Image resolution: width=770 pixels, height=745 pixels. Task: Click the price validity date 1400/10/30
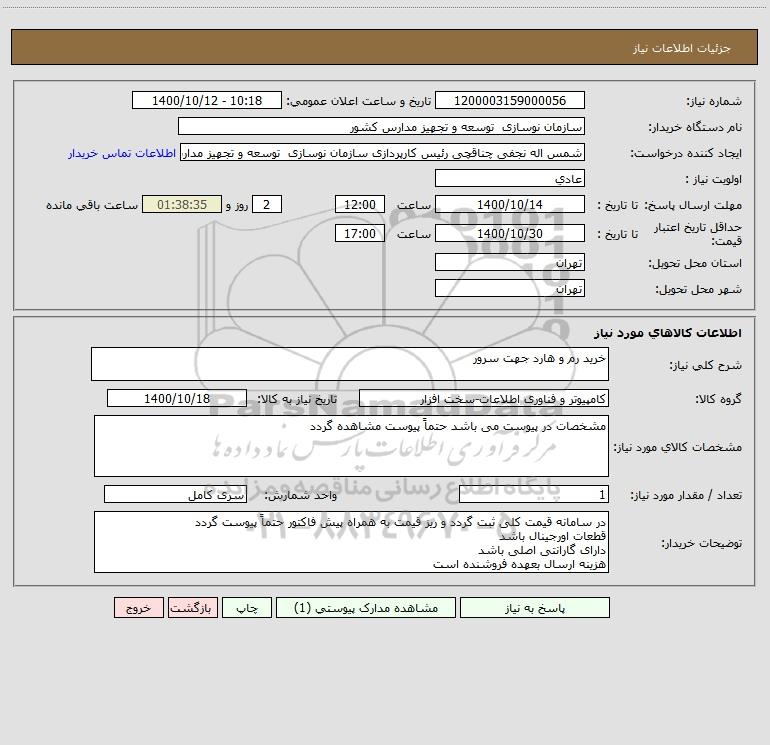pos(510,233)
